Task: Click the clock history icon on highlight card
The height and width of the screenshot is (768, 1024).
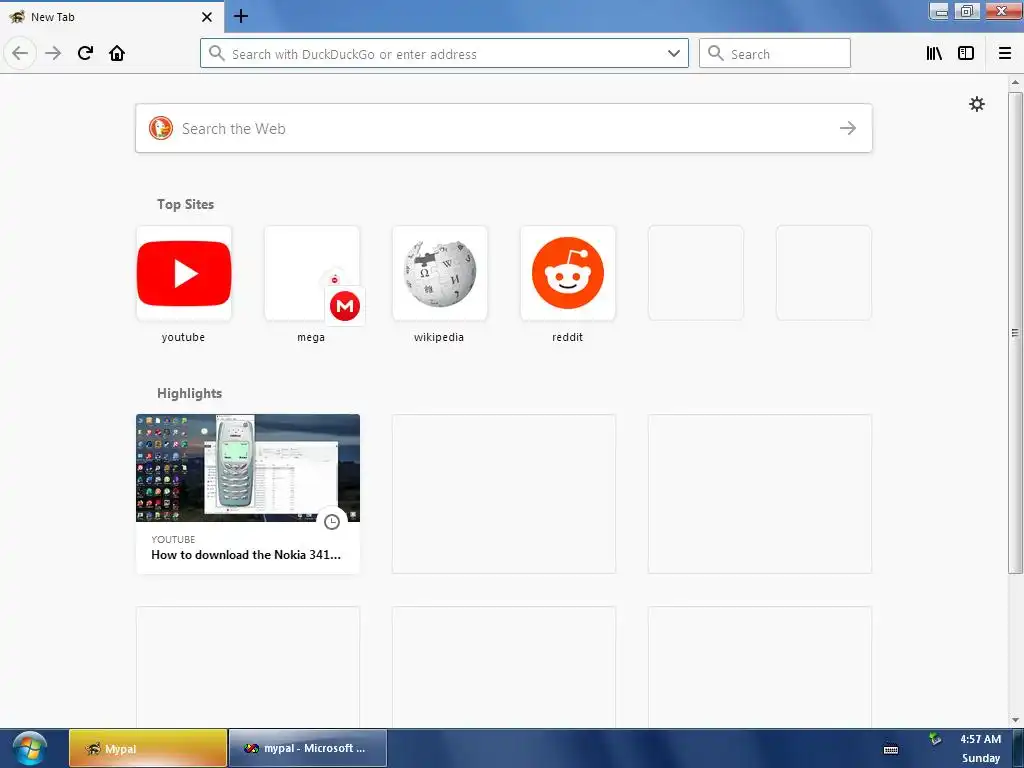Action: (x=332, y=521)
